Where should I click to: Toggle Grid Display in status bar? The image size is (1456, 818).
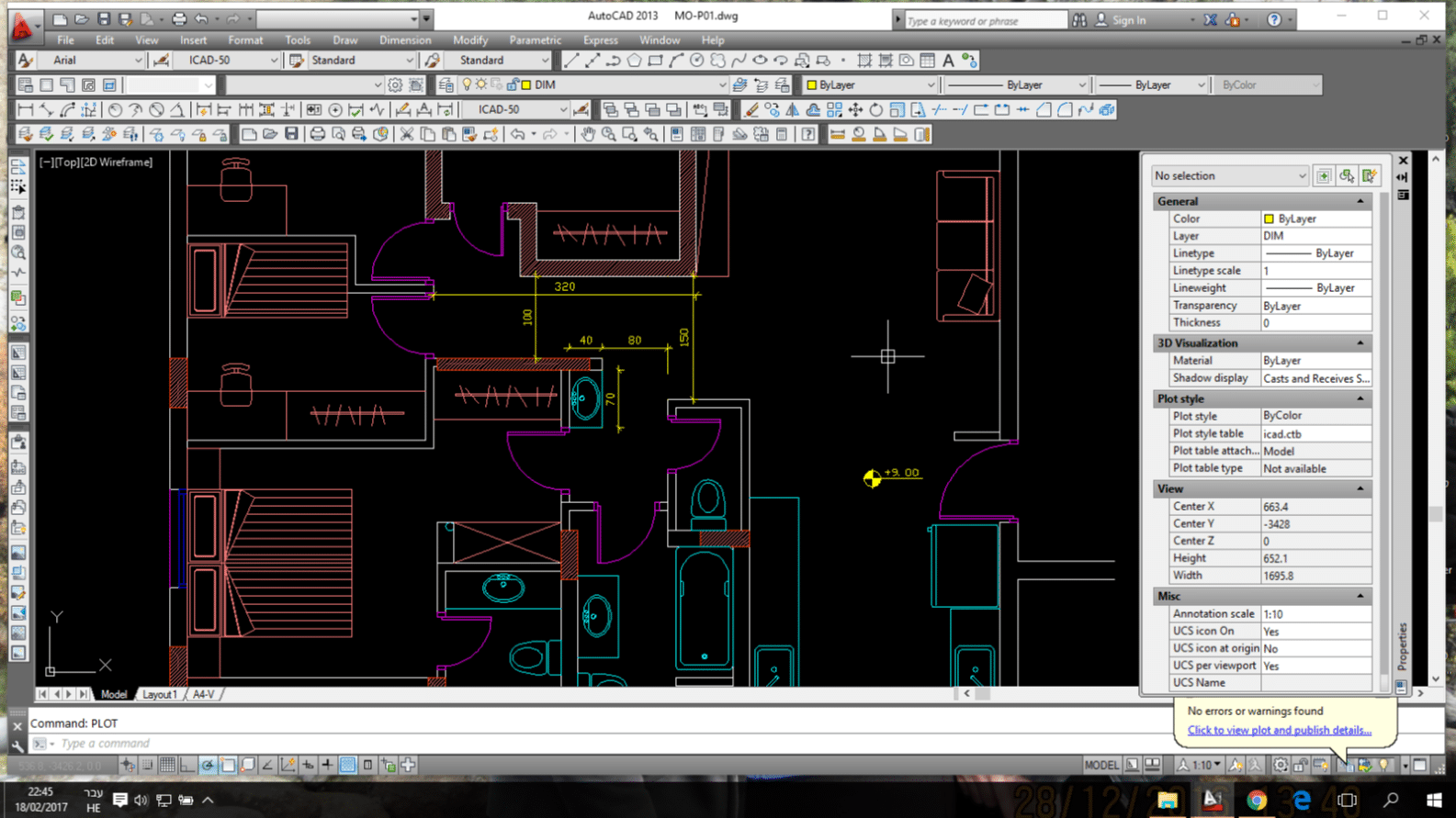pyautogui.click(x=167, y=765)
